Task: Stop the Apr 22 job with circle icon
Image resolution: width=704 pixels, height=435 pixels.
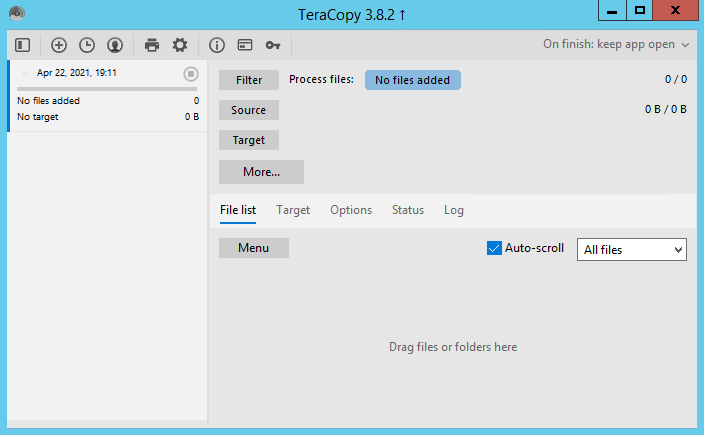Action: point(191,74)
